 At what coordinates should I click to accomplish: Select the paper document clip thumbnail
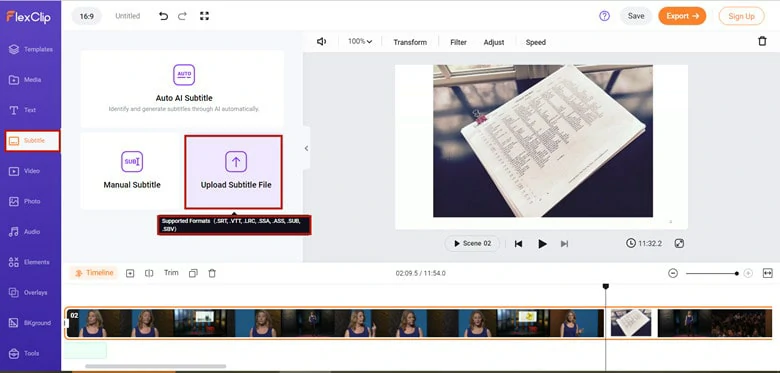point(631,323)
